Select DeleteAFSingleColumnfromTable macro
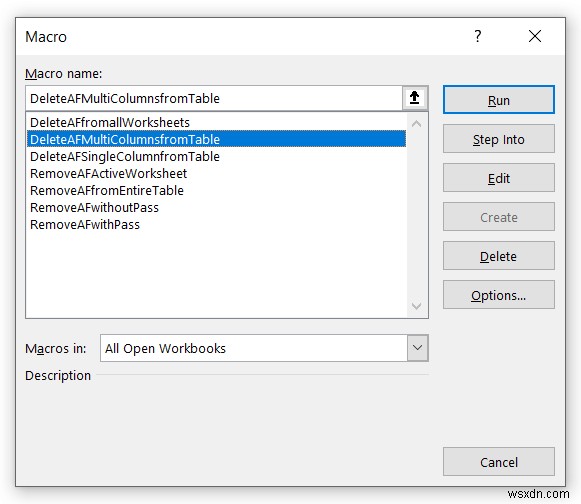 [x=216, y=156]
